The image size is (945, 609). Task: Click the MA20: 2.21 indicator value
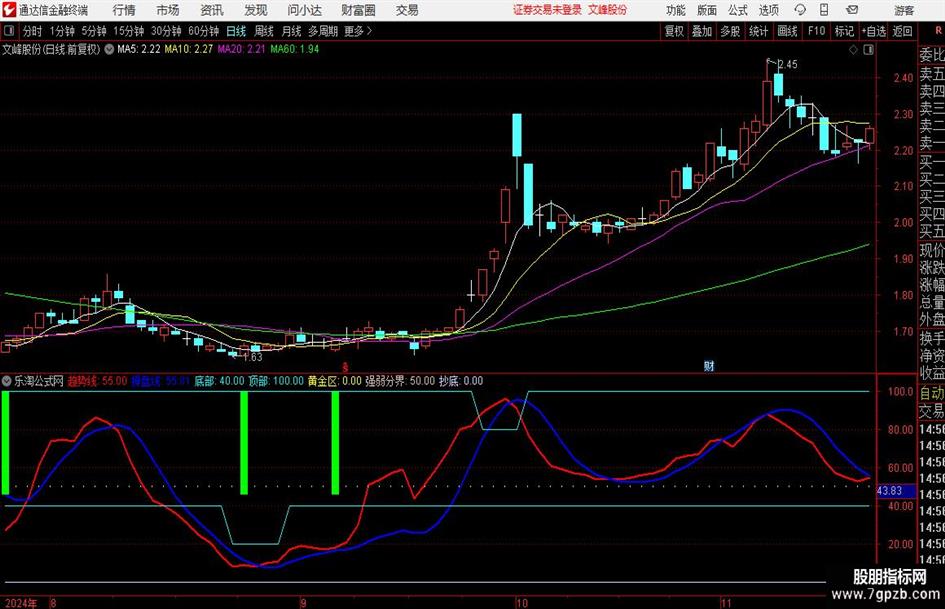[x=241, y=49]
